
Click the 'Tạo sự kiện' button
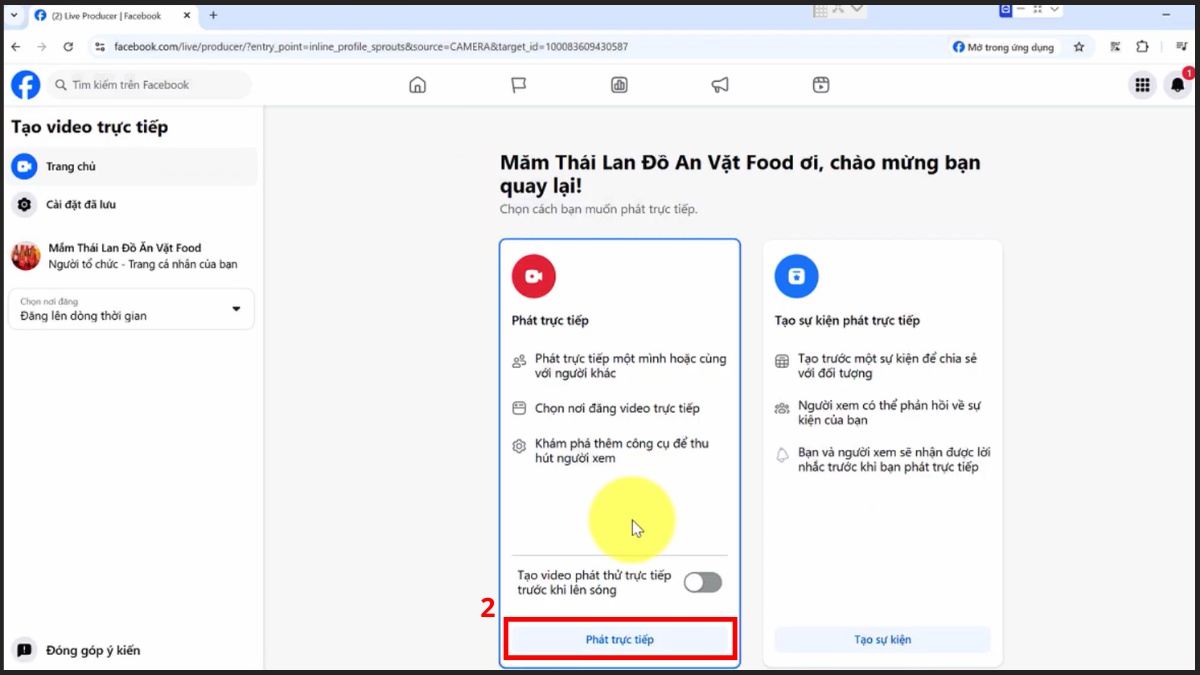pos(881,639)
